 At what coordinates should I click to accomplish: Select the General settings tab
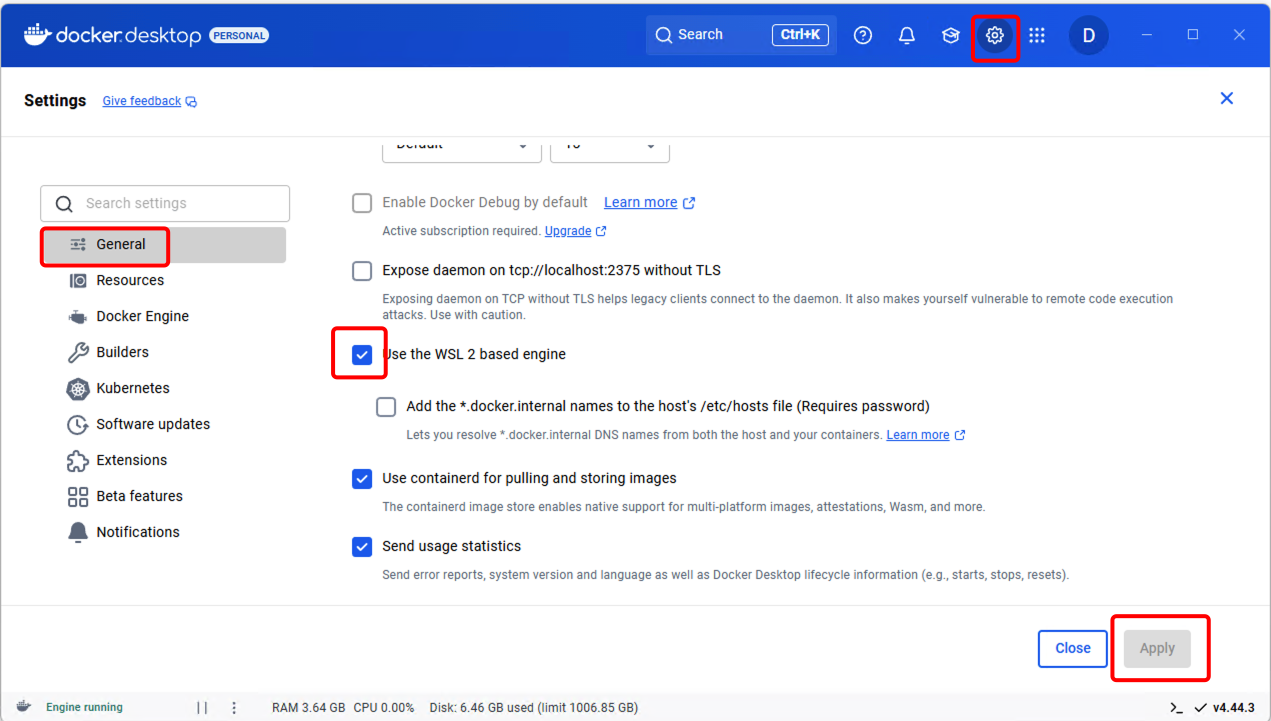pyautogui.click(x=163, y=245)
